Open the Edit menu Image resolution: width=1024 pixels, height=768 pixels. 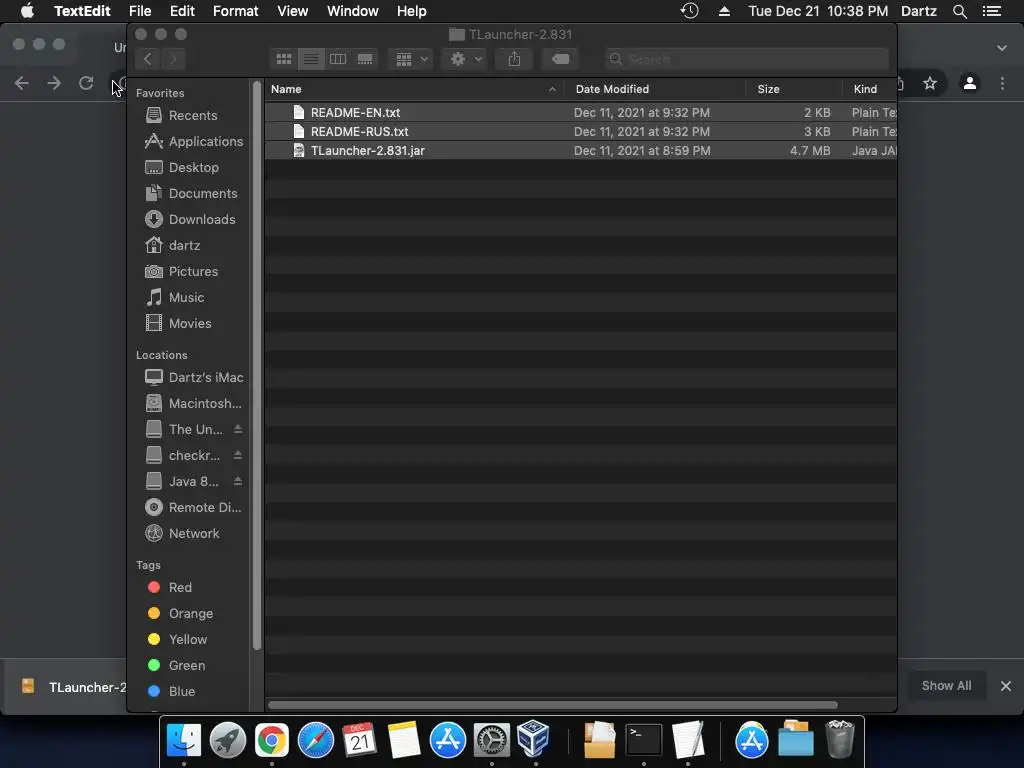click(182, 11)
